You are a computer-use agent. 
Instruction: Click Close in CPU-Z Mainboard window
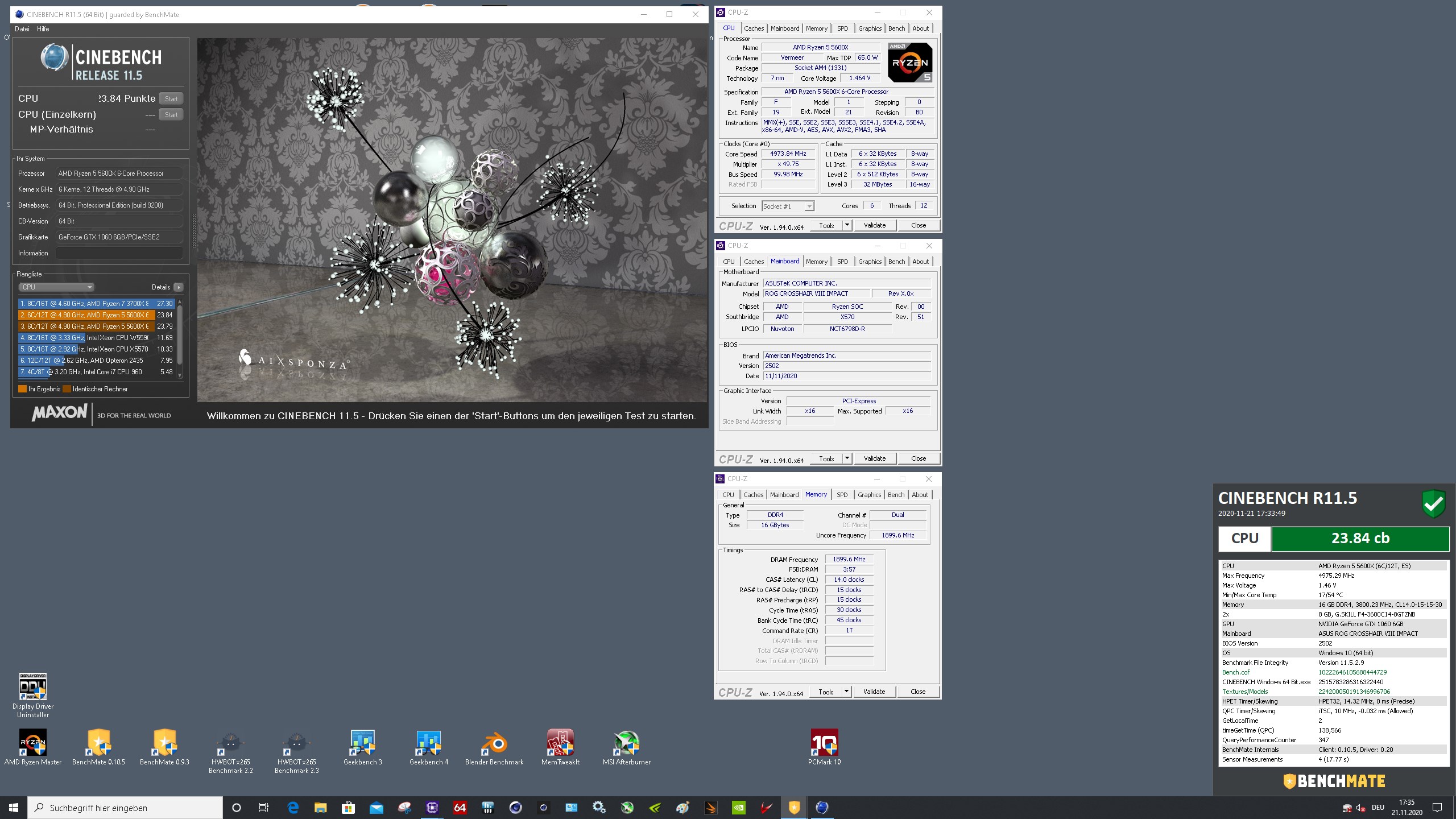point(919,458)
